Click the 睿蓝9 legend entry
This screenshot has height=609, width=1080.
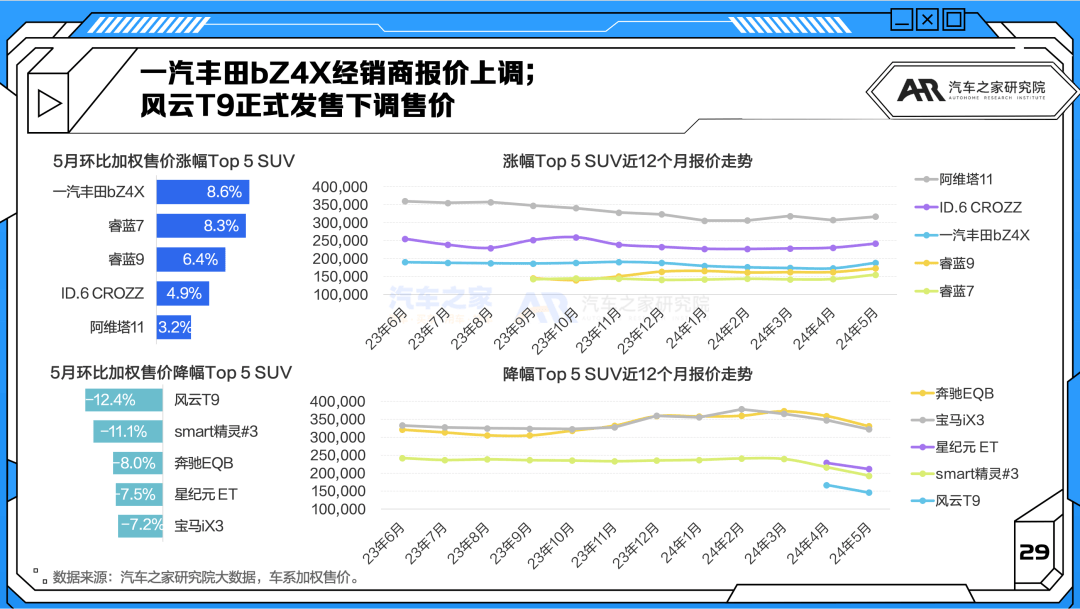[945, 264]
